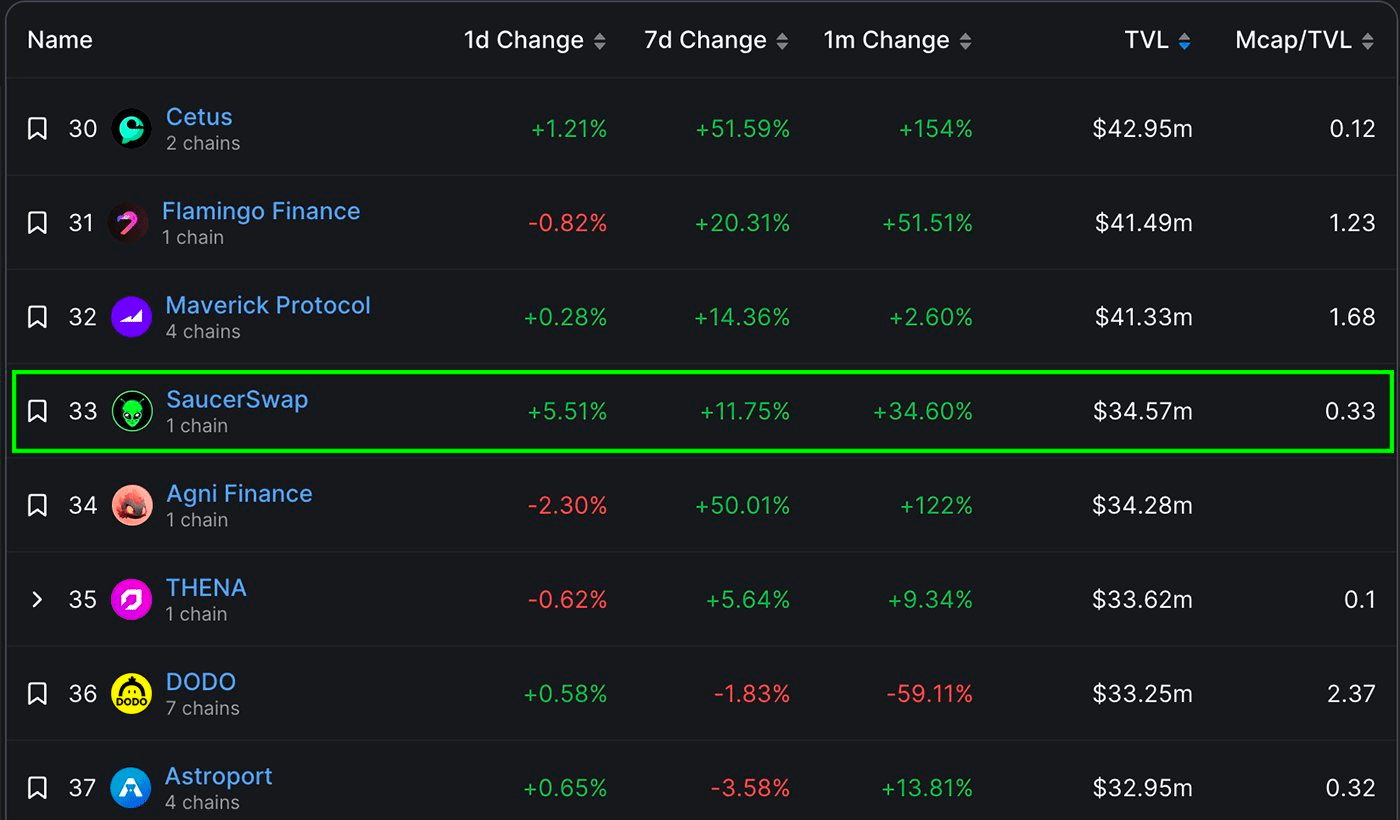Click the Name column header

click(x=60, y=40)
